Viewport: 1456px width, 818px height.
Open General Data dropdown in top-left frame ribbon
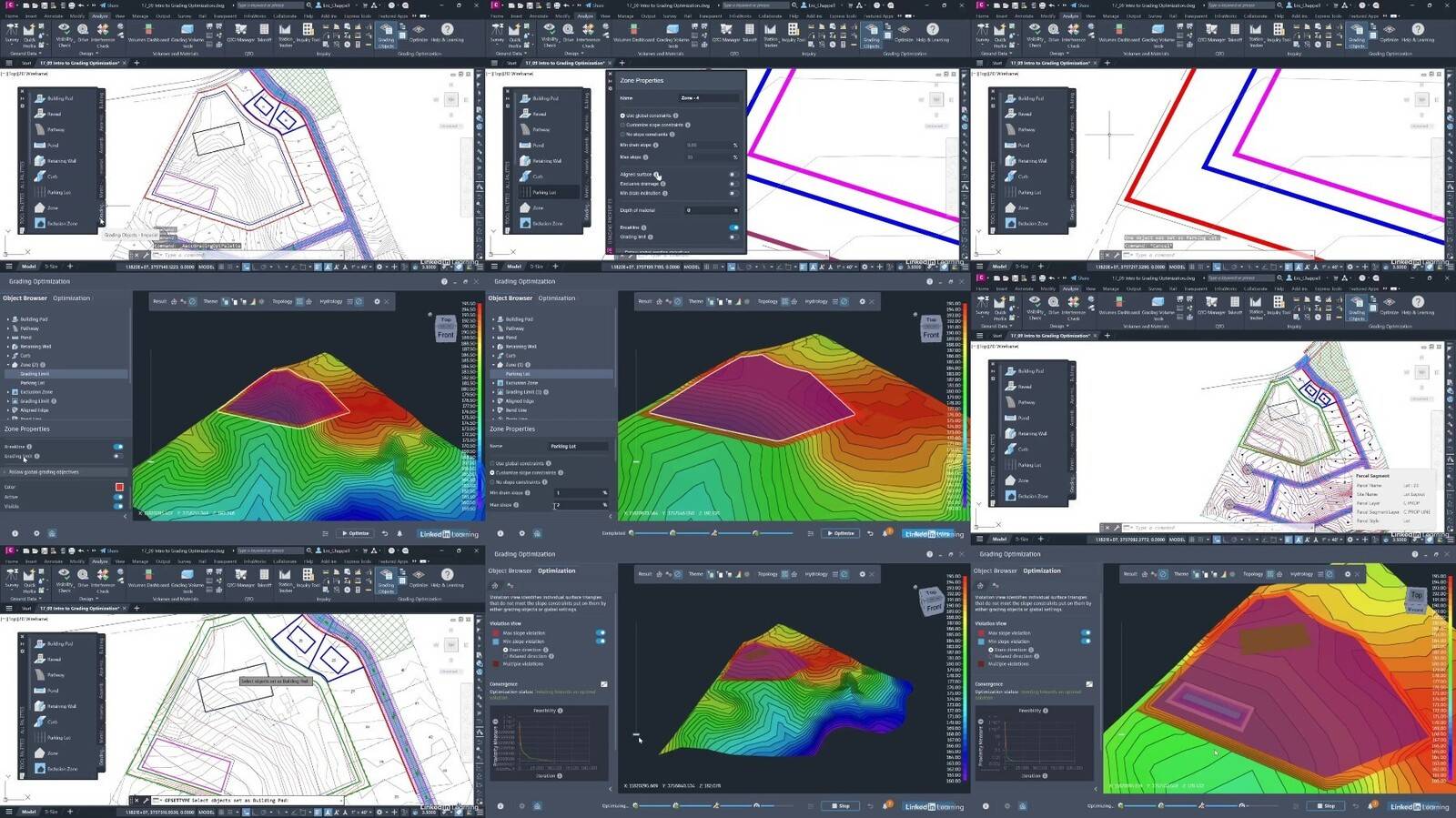point(25,54)
